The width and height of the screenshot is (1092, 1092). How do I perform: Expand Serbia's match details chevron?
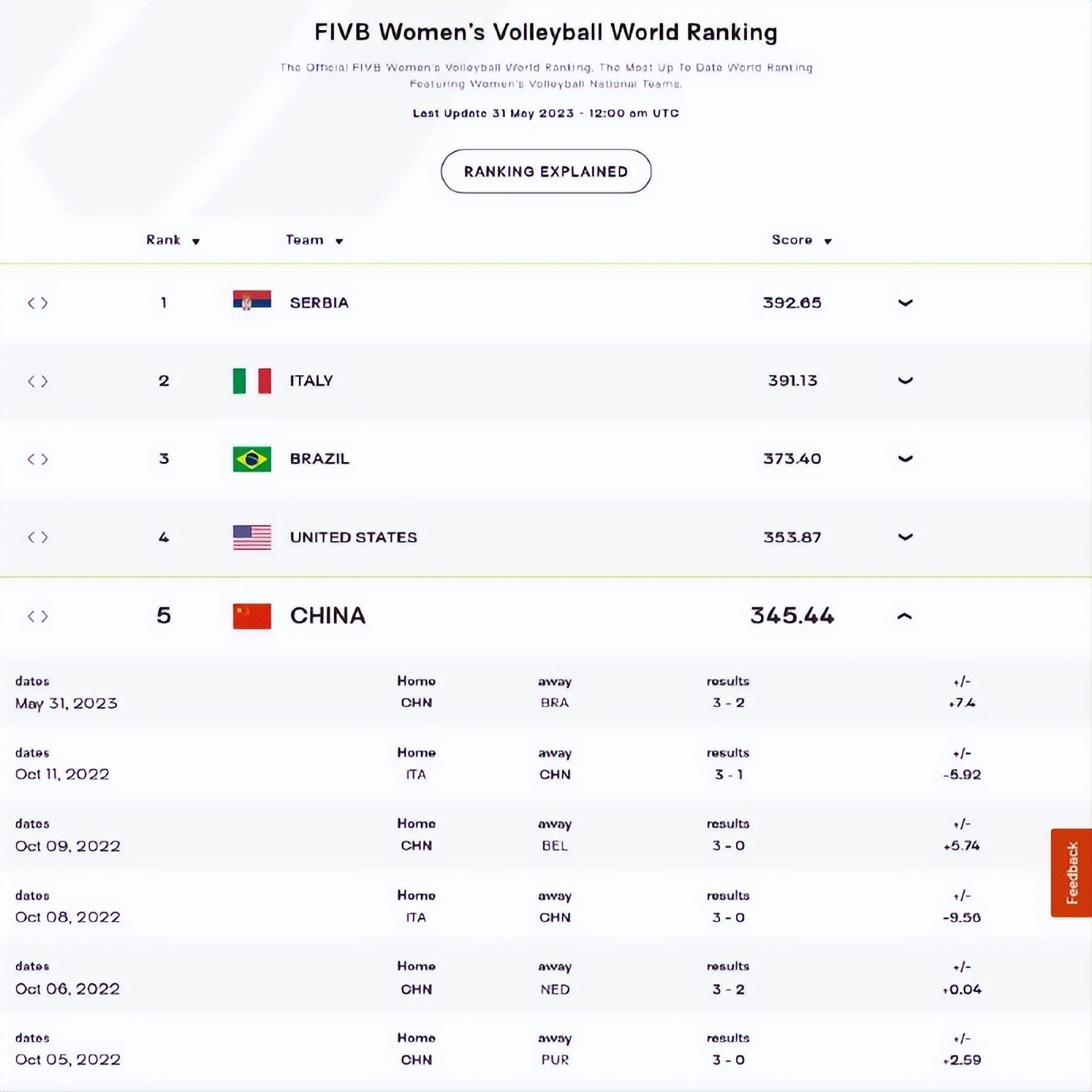905,303
